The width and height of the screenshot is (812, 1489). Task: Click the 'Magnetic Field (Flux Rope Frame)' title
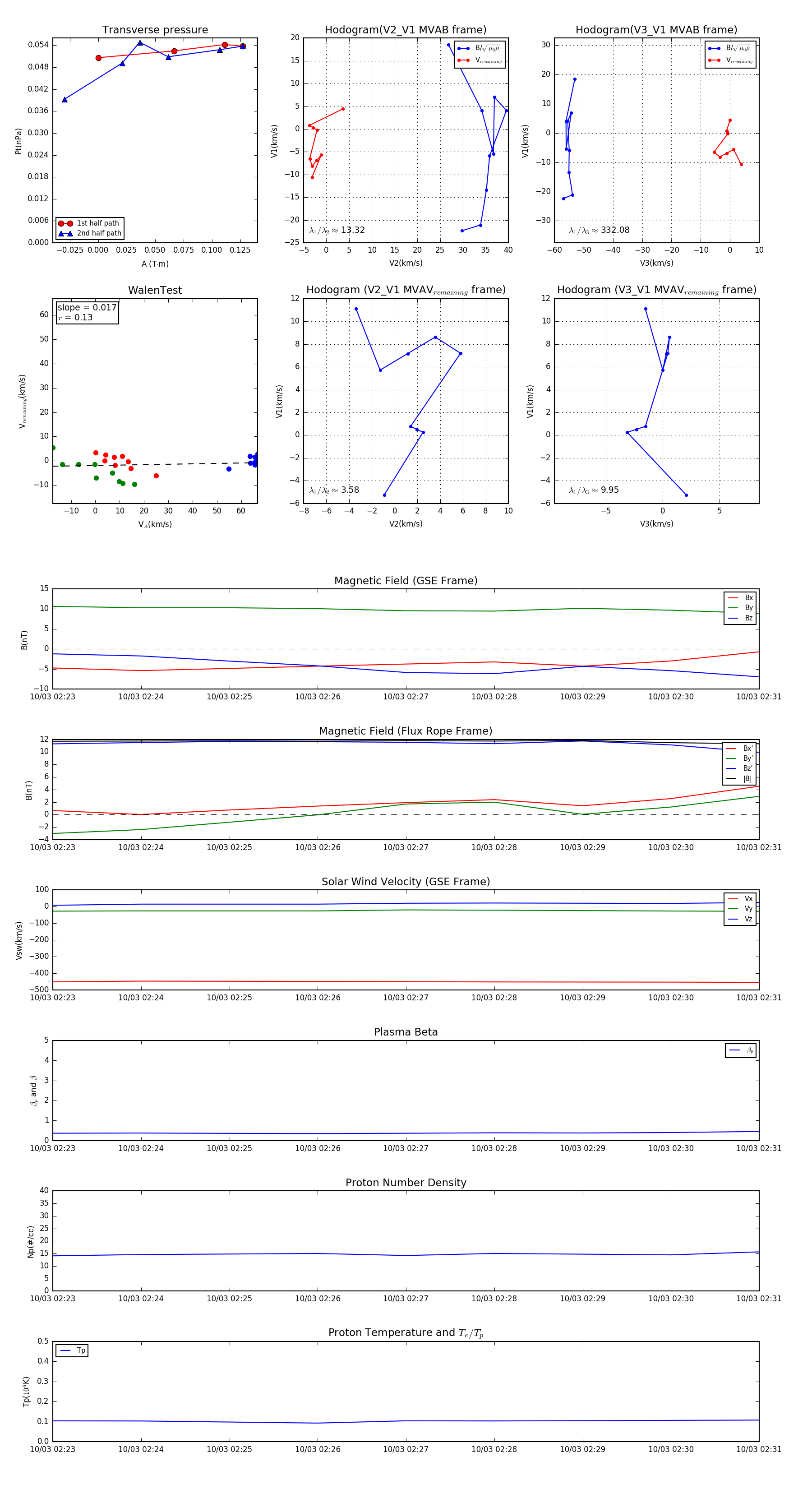[406, 731]
